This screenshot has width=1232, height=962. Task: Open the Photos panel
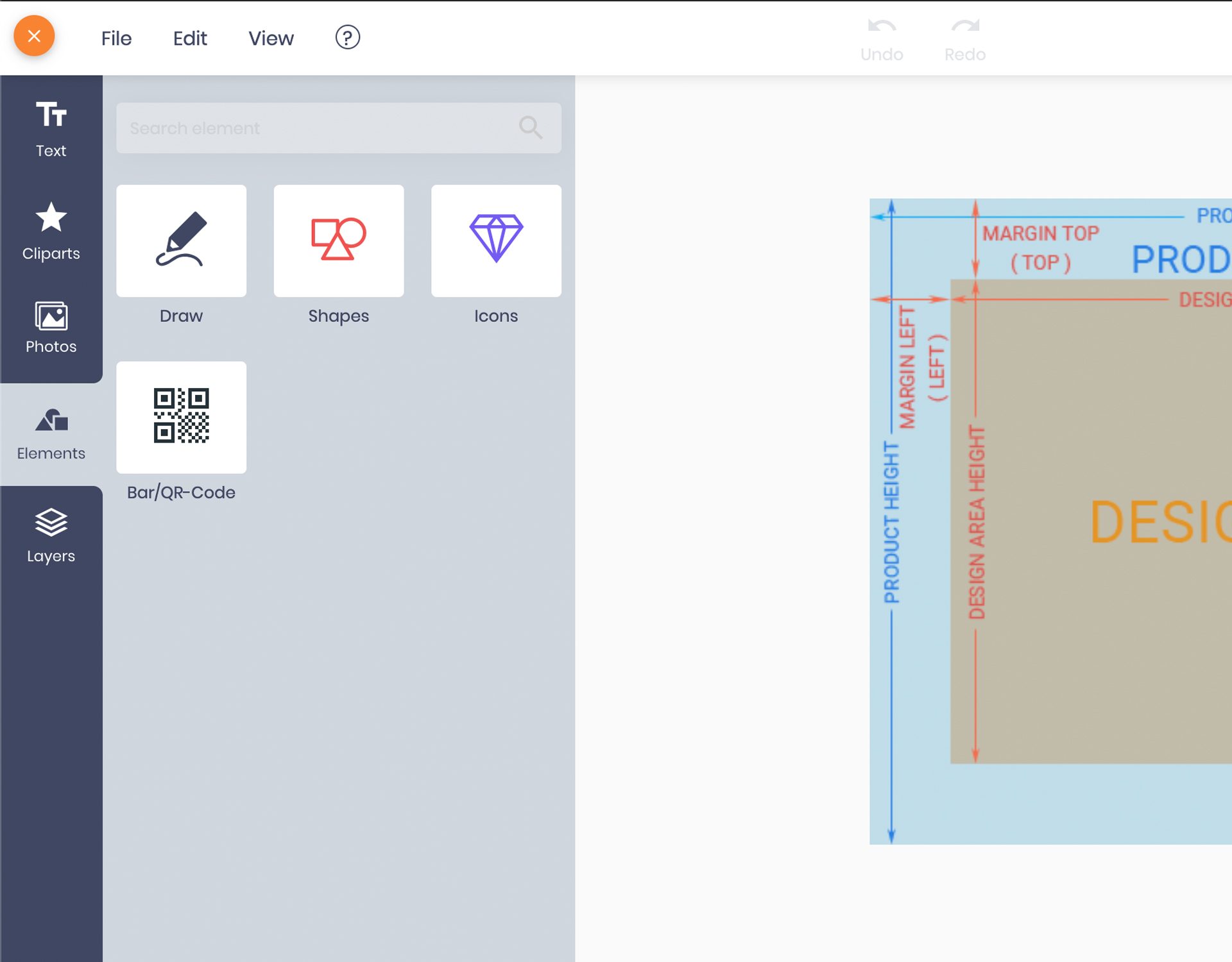point(51,327)
